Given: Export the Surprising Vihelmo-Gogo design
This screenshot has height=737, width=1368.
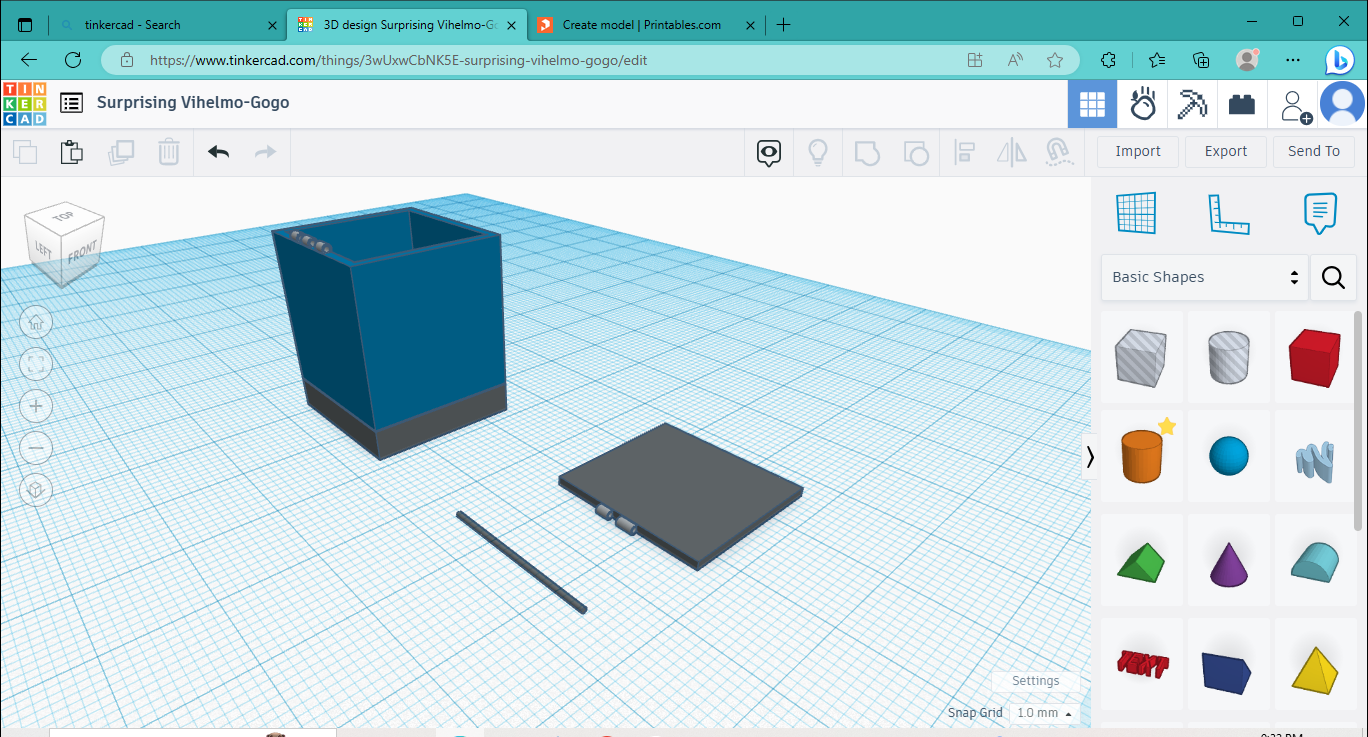Looking at the screenshot, I should point(1225,151).
